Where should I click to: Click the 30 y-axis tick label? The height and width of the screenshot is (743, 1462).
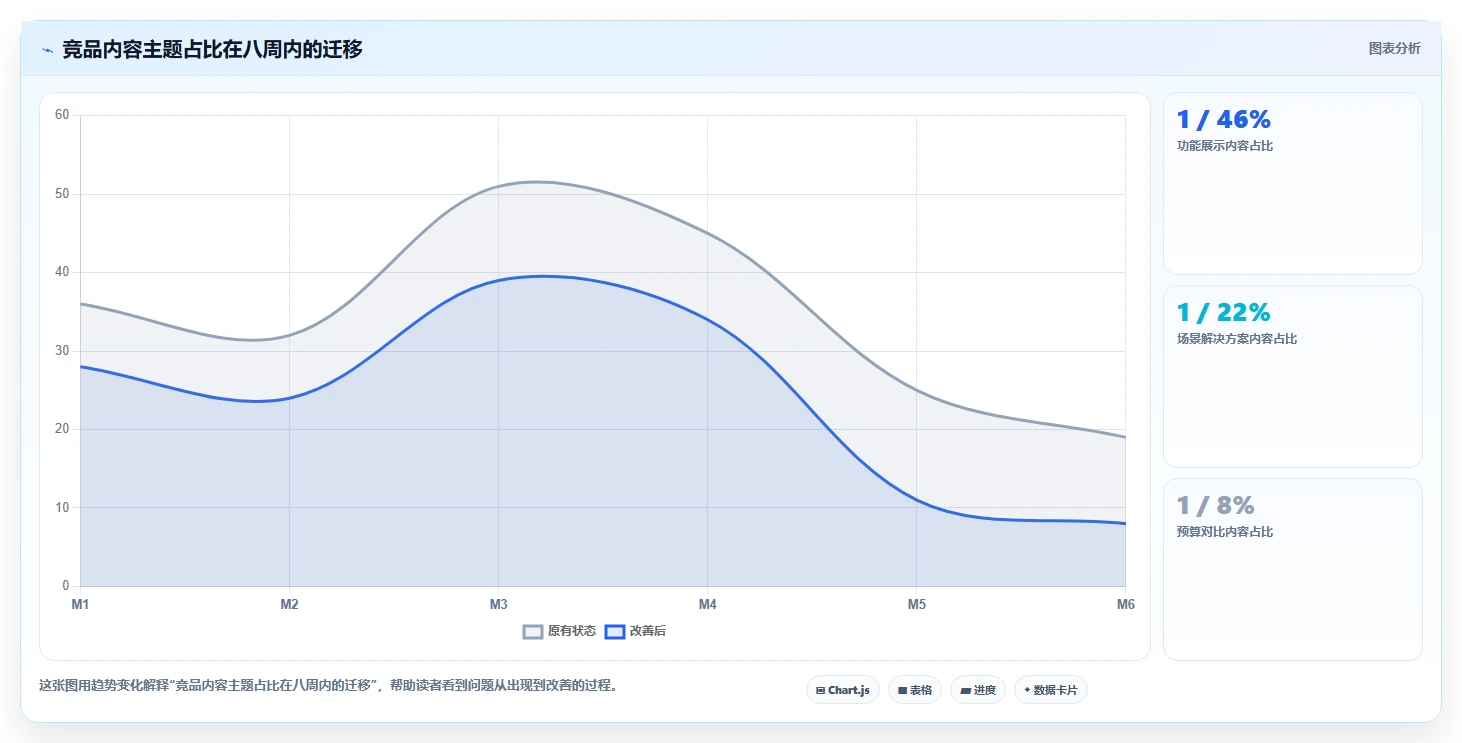pos(62,351)
